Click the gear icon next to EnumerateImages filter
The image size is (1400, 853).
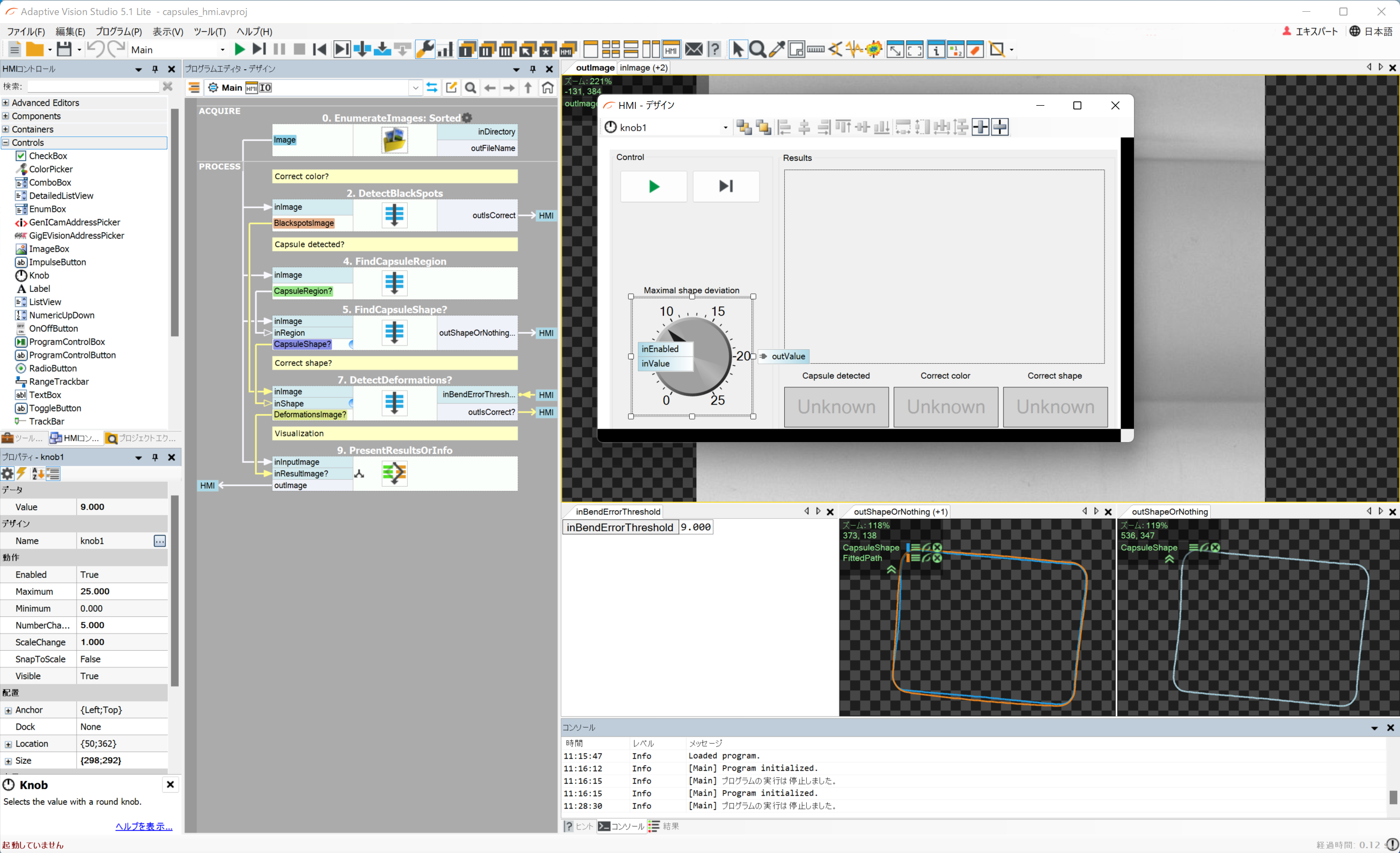pyautogui.click(x=467, y=117)
